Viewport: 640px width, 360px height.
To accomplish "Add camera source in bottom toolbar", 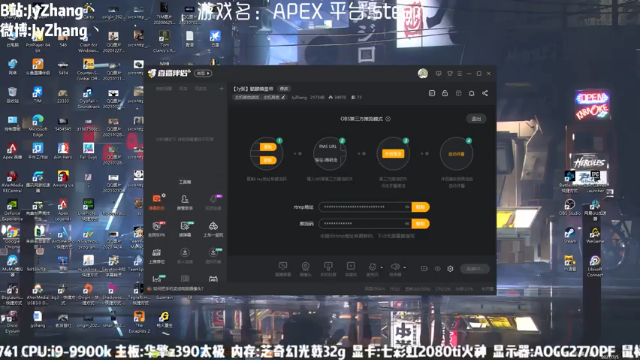I will (x=305, y=269).
